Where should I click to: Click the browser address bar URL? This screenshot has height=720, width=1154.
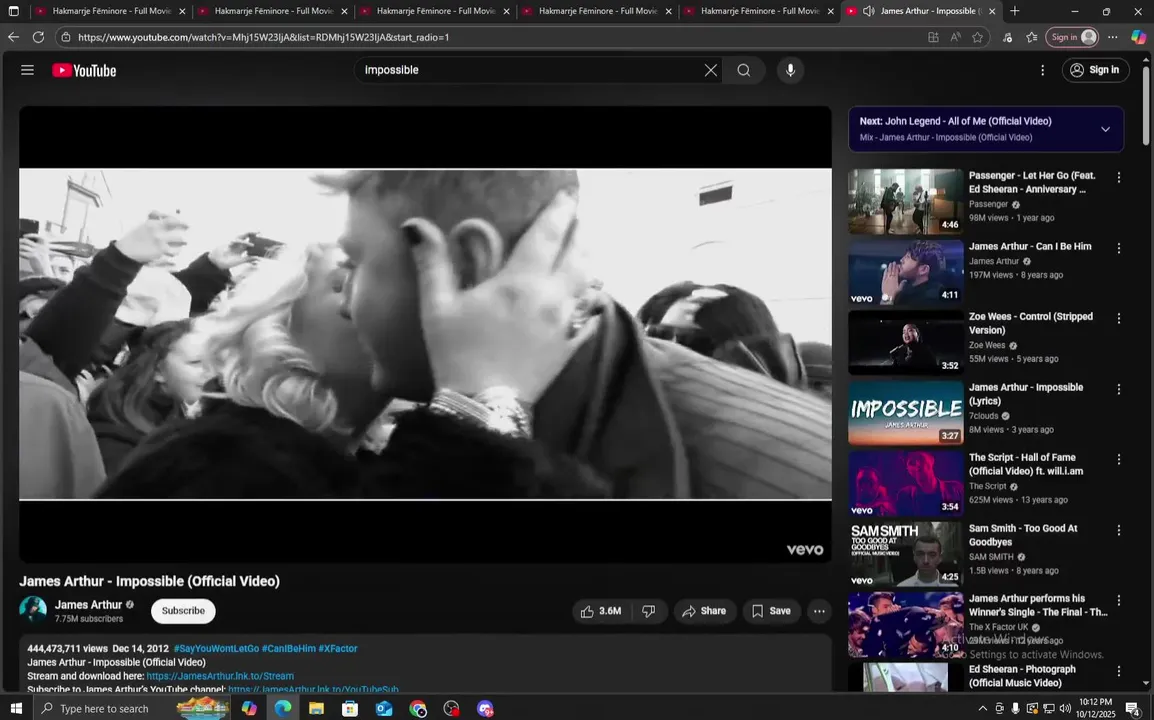263,37
